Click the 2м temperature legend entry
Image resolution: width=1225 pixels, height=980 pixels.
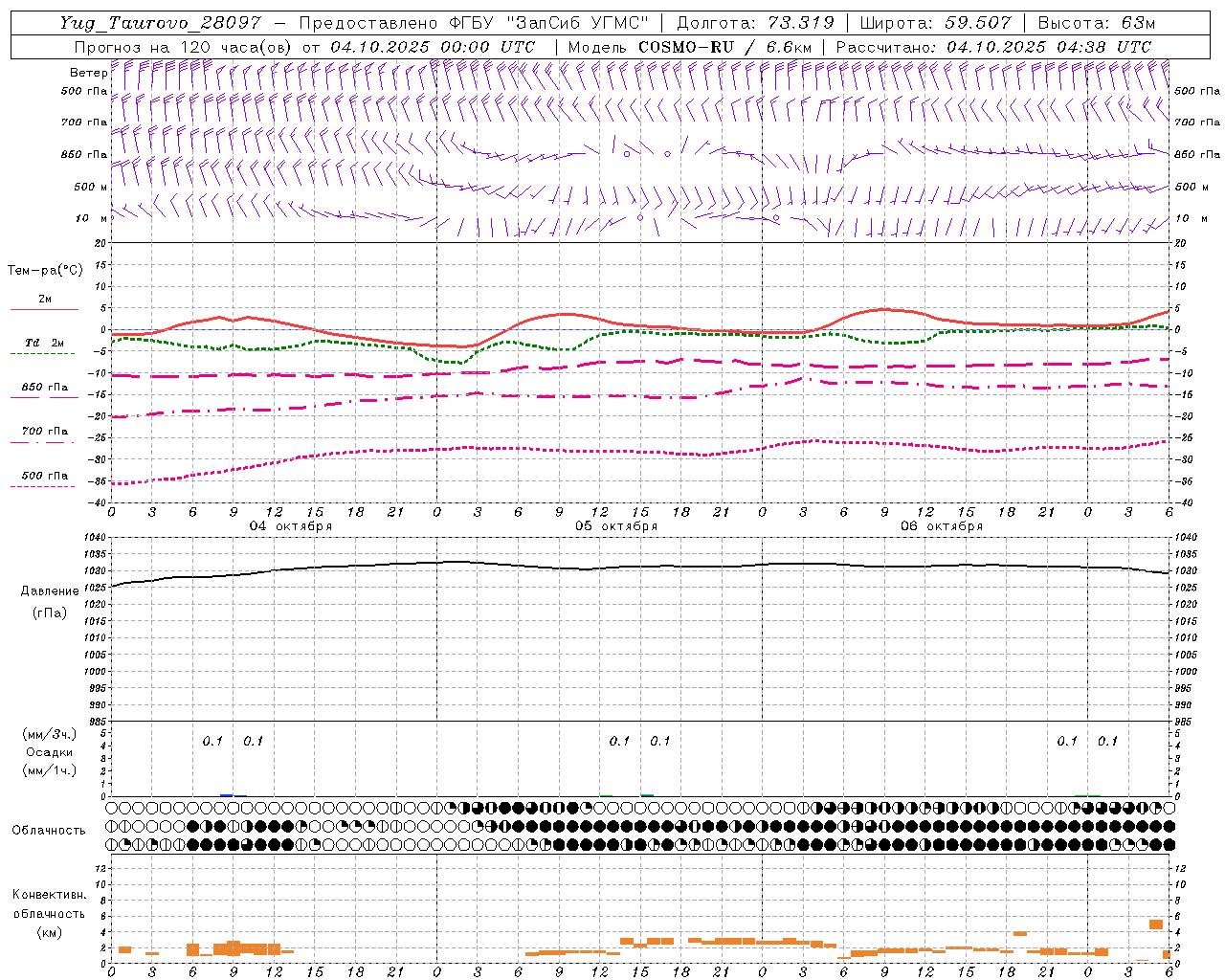pyautogui.click(x=45, y=300)
